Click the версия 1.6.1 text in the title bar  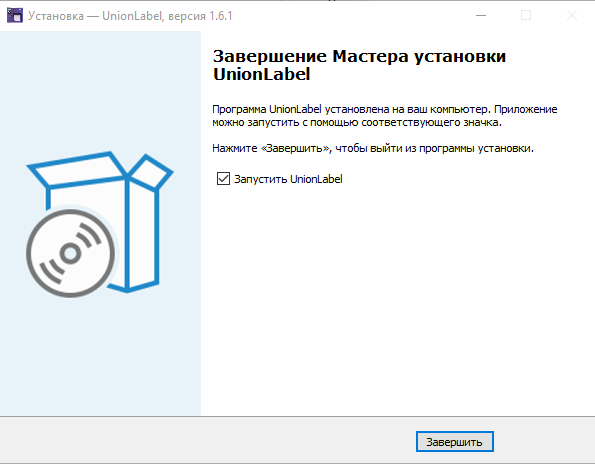tap(200, 16)
